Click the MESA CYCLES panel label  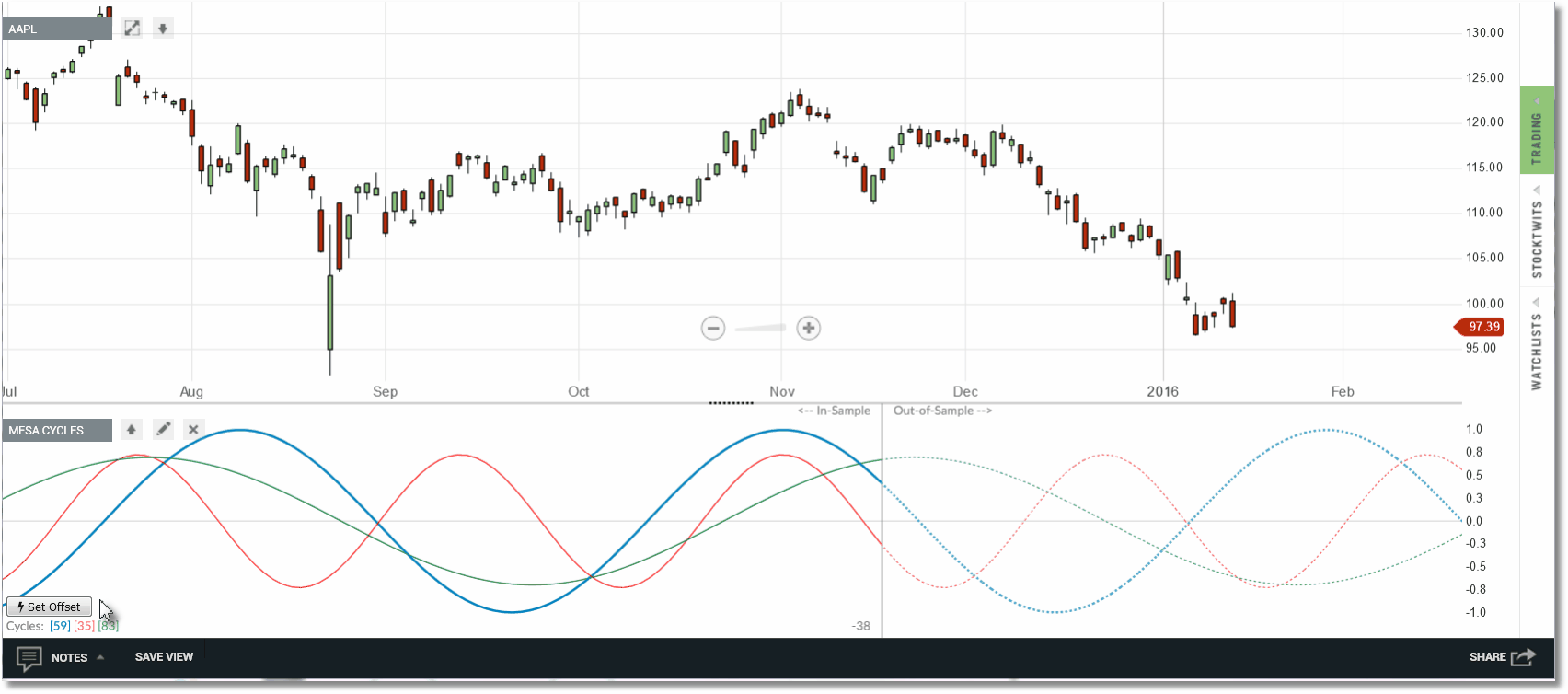pyautogui.click(x=57, y=430)
